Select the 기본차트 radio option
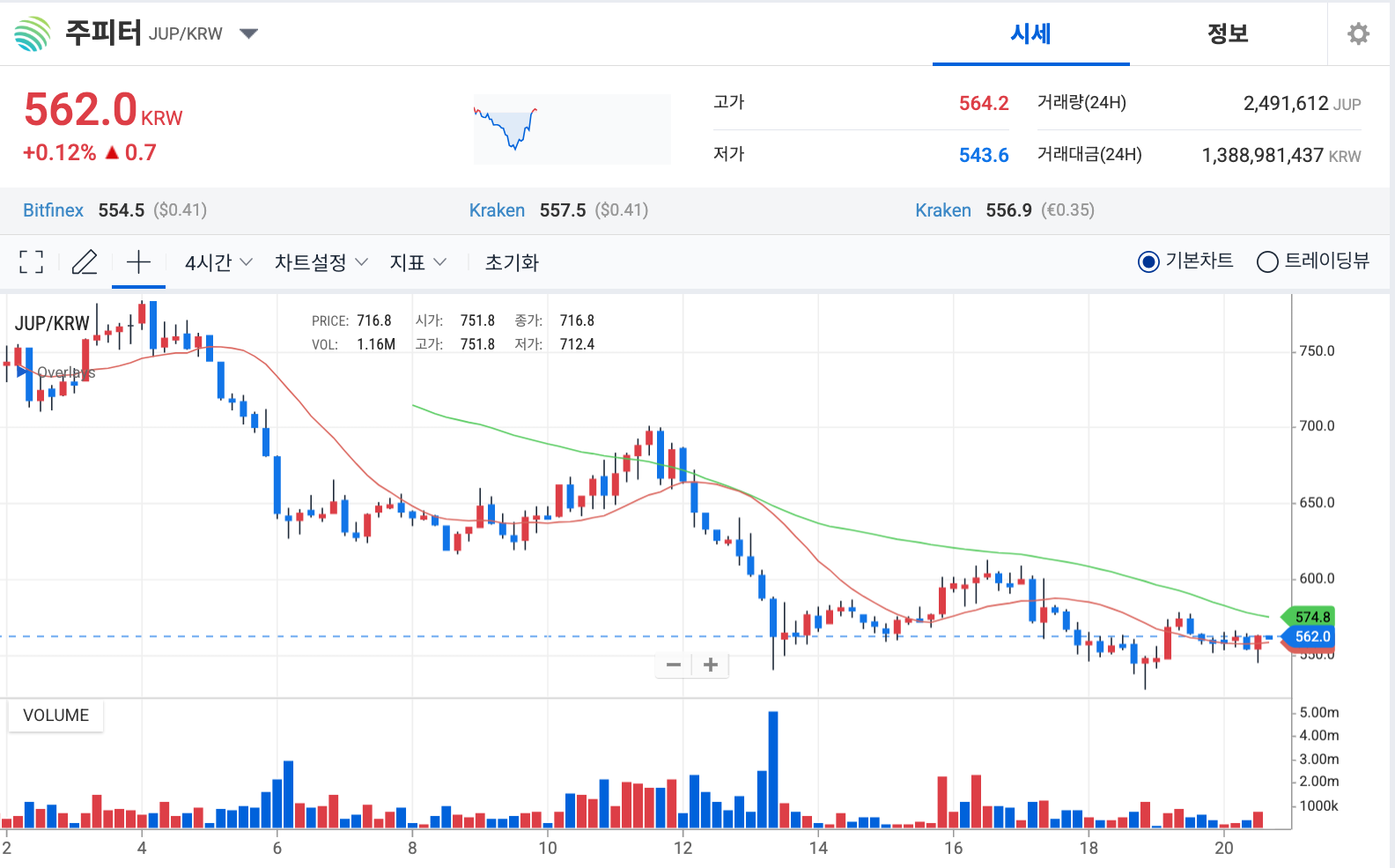Viewport: 1395px width, 868px height. [1148, 261]
